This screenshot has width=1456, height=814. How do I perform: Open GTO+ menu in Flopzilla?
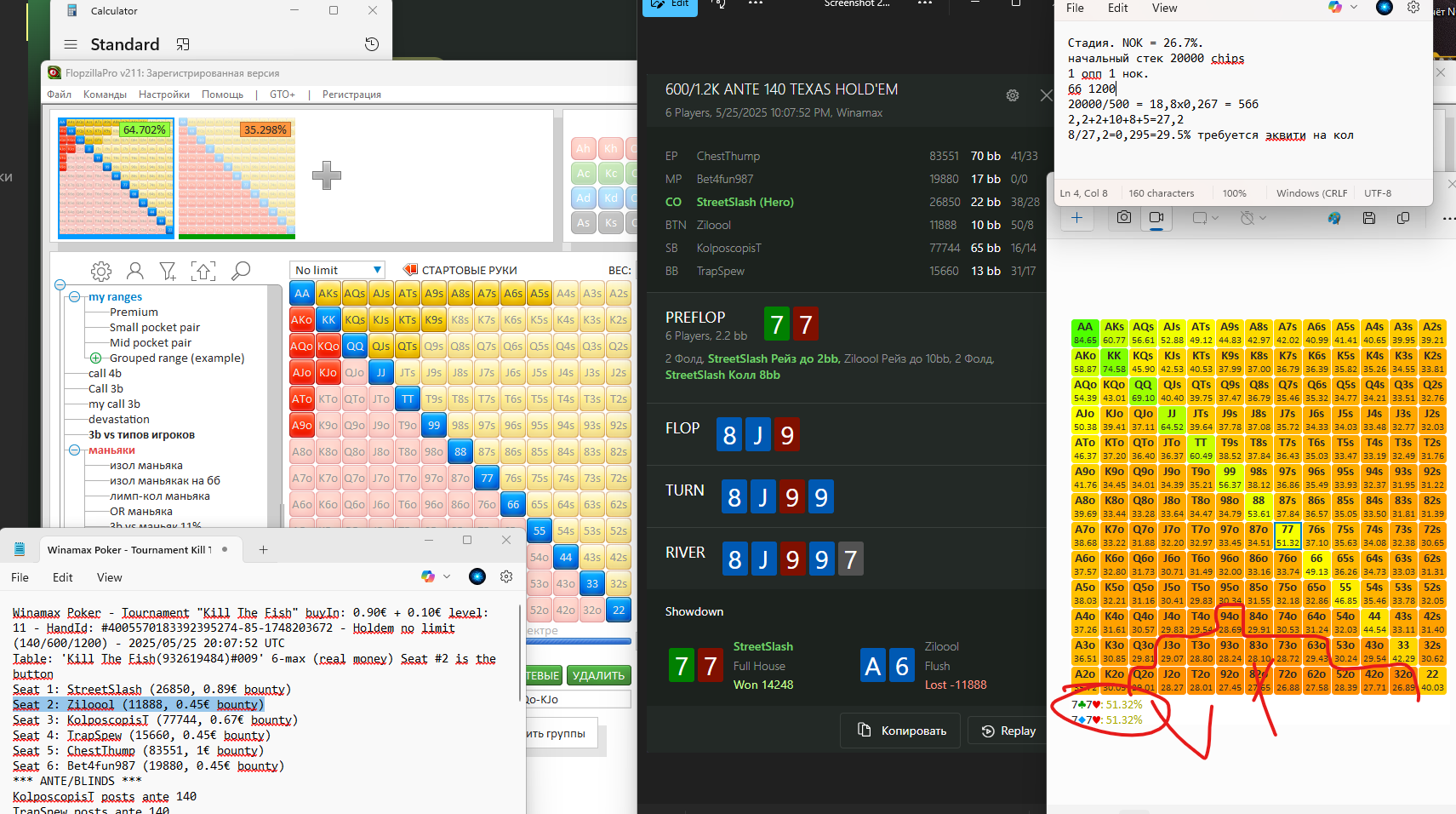[282, 95]
